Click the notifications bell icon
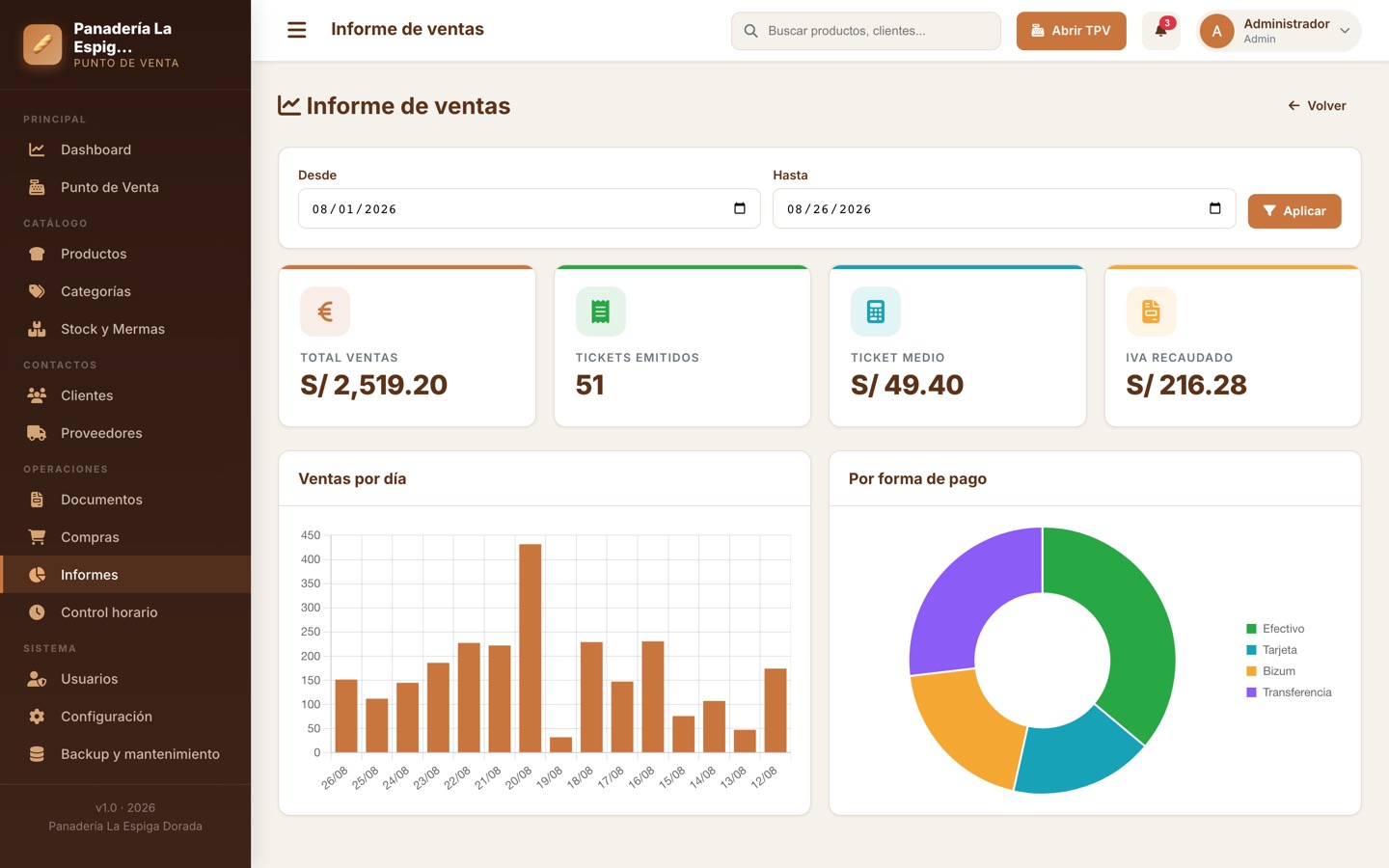The width and height of the screenshot is (1389, 868). [x=1160, y=31]
